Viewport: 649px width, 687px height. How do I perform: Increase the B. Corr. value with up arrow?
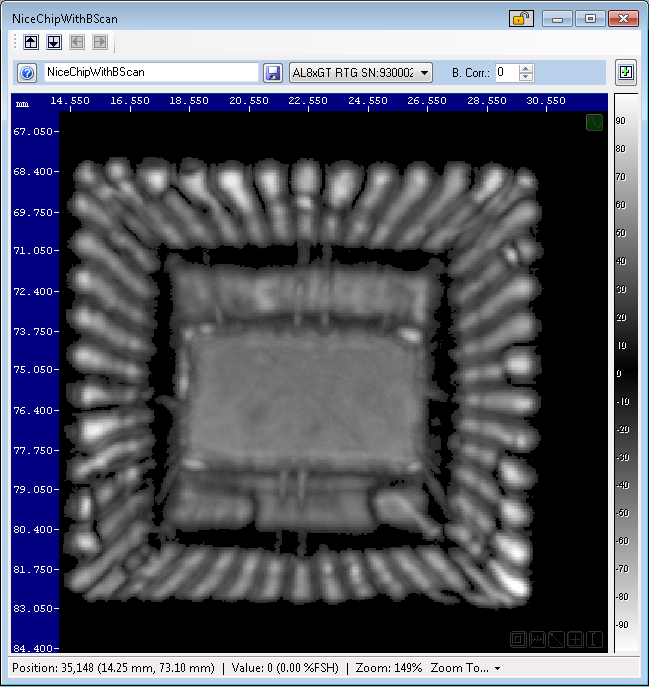coord(527,68)
